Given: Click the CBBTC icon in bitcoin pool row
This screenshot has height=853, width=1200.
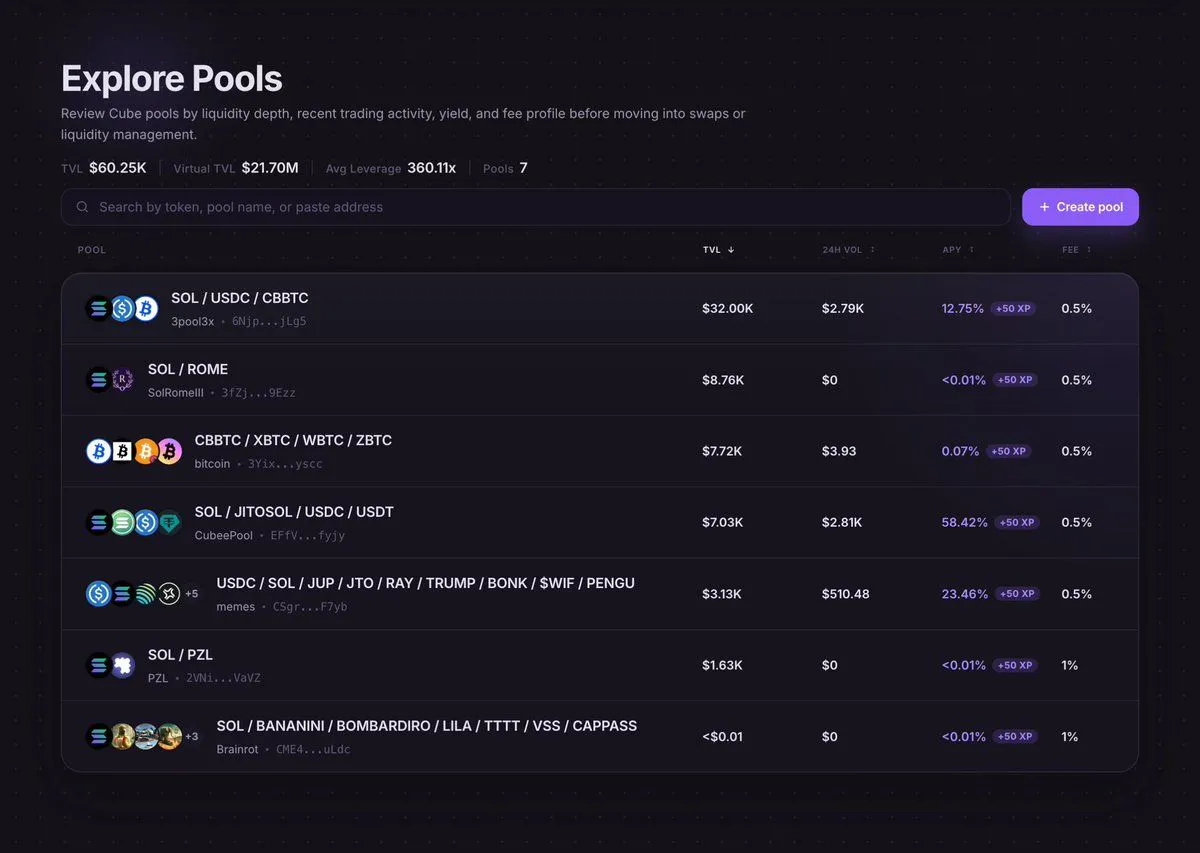Looking at the screenshot, I should click(99, 451).
